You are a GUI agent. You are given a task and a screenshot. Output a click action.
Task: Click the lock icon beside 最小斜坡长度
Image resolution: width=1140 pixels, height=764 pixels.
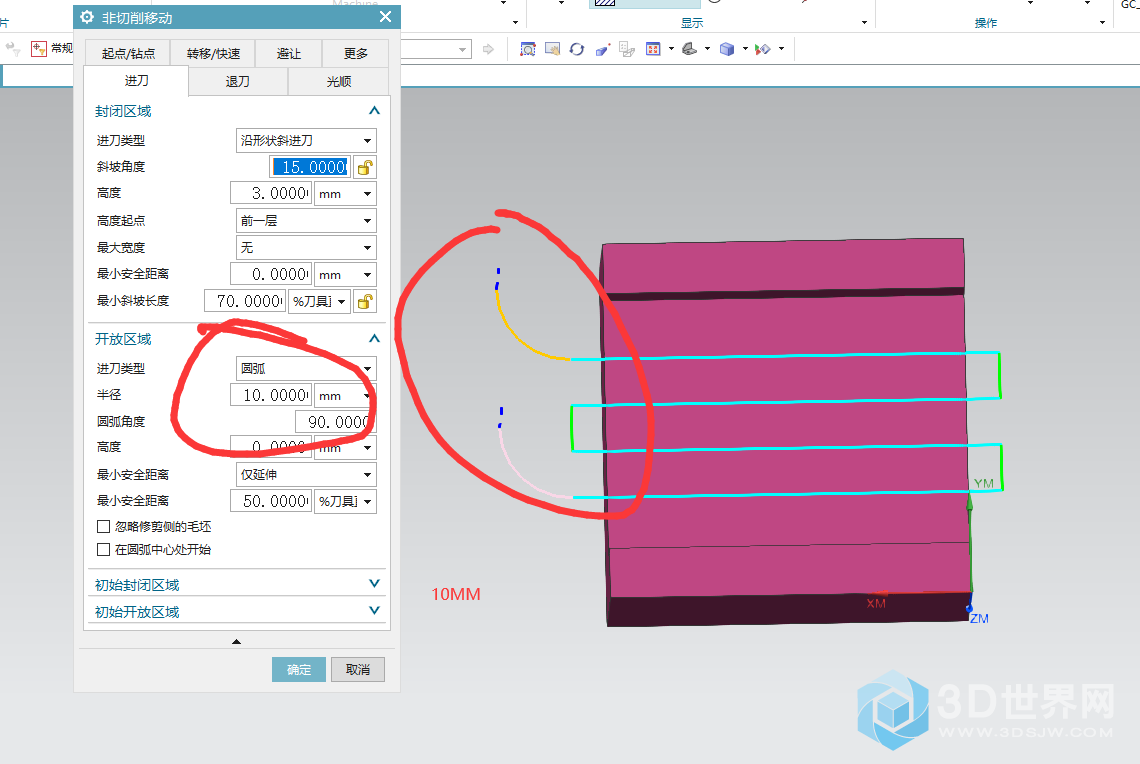366,301
